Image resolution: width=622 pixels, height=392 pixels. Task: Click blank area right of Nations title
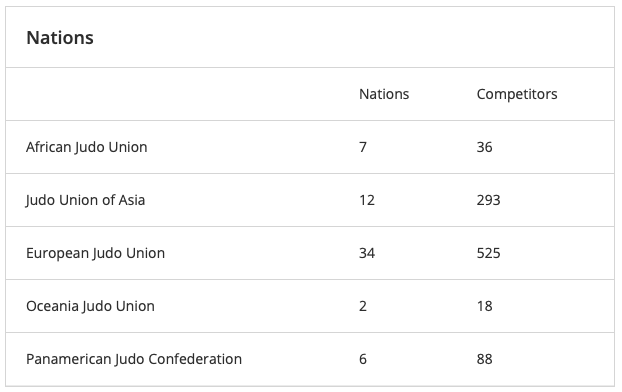(x=353, y=38)
